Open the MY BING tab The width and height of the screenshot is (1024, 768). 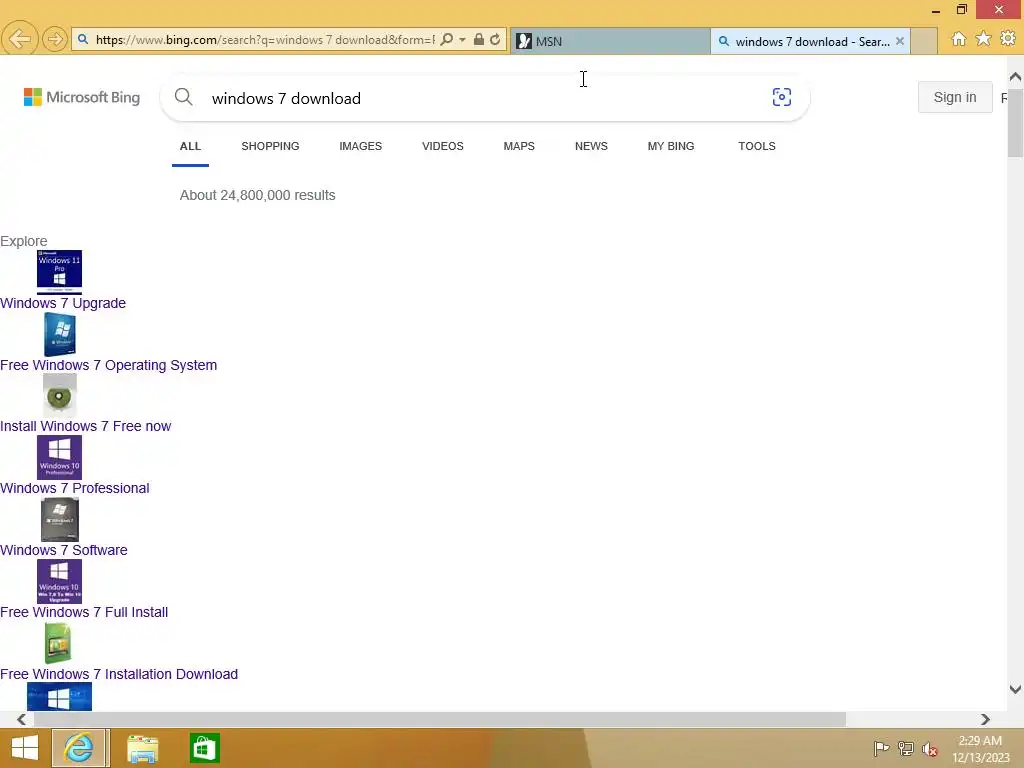click(671, 146)
